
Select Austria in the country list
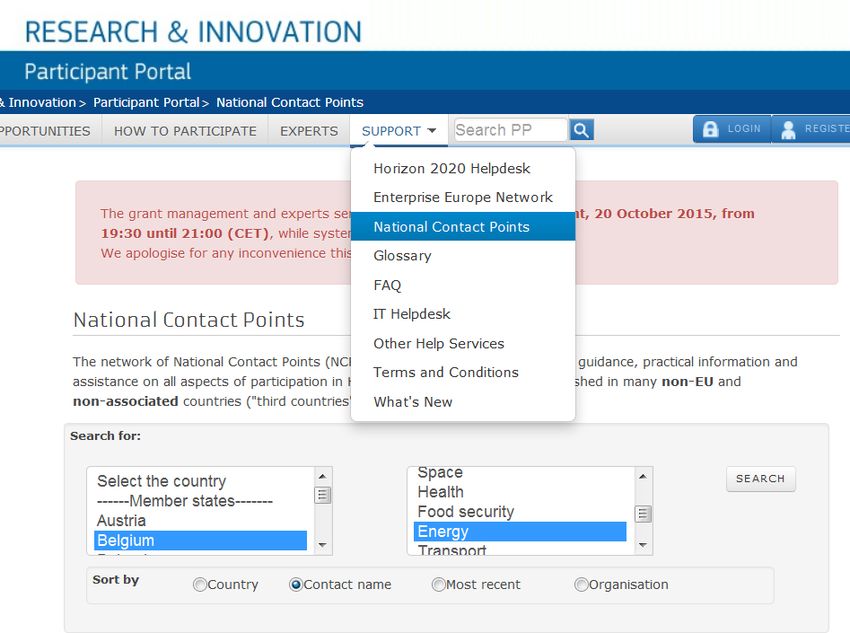(121, 521)
